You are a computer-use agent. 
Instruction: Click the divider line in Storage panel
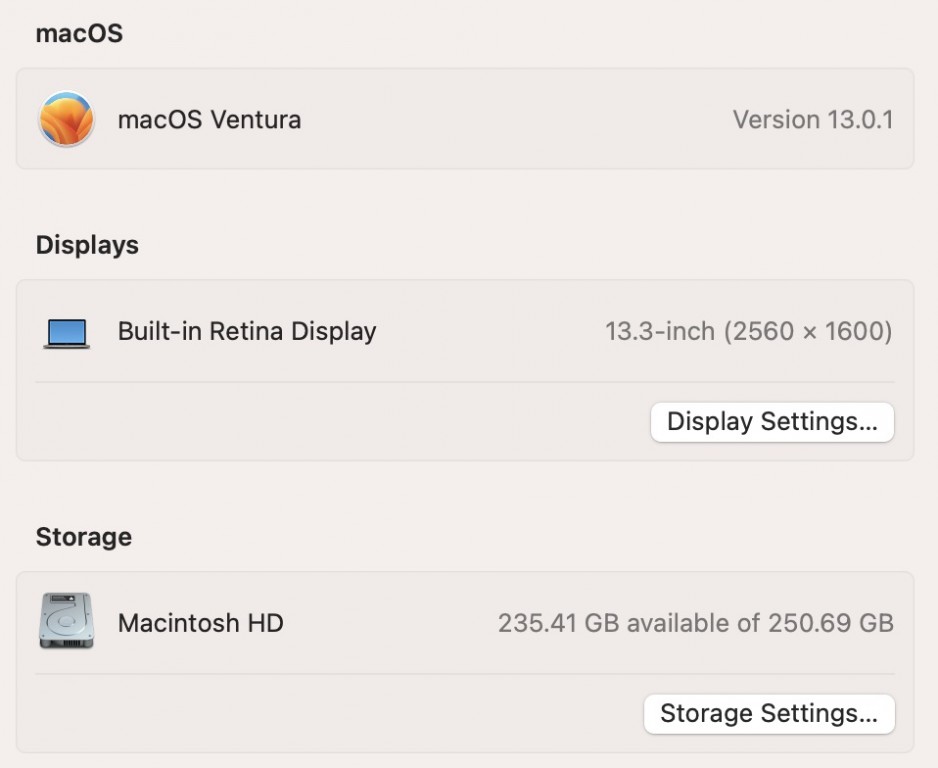tap(464, 674)
